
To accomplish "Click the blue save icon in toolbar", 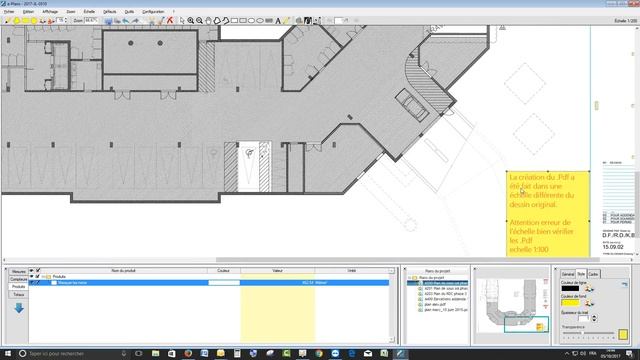I will tap(108, 21).
